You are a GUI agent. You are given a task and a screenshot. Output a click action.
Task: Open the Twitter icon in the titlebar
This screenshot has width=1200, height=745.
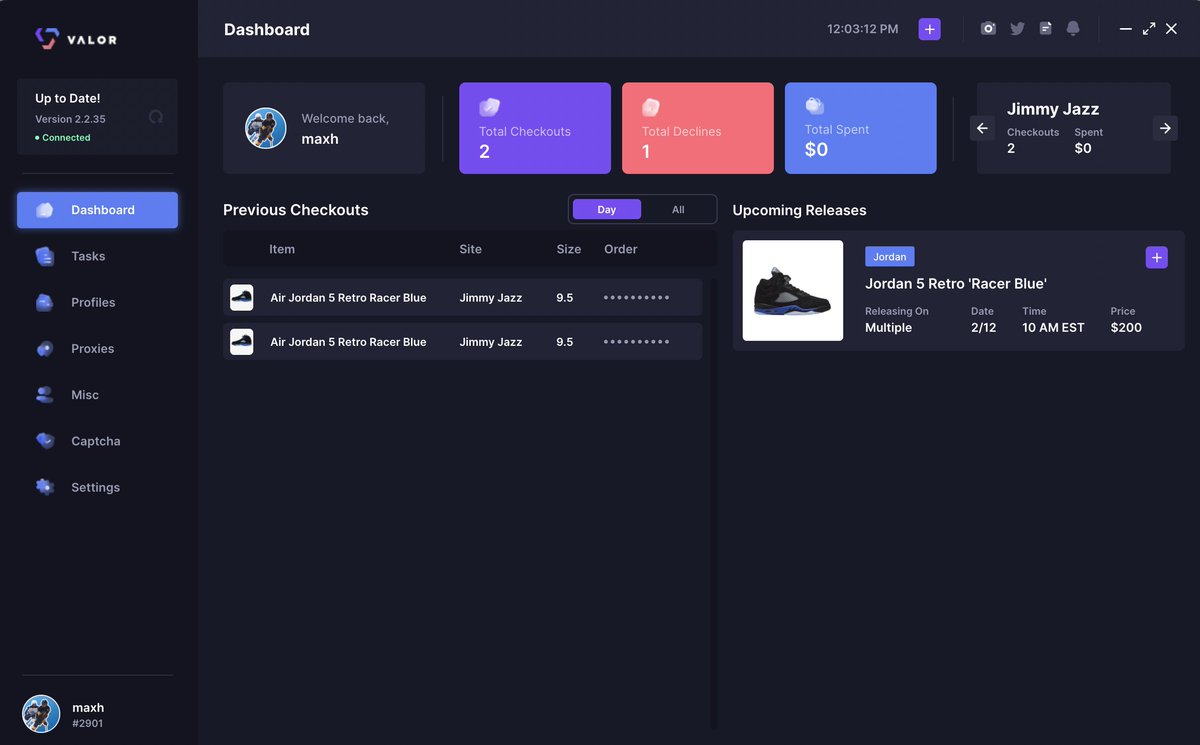(1017, 28)
